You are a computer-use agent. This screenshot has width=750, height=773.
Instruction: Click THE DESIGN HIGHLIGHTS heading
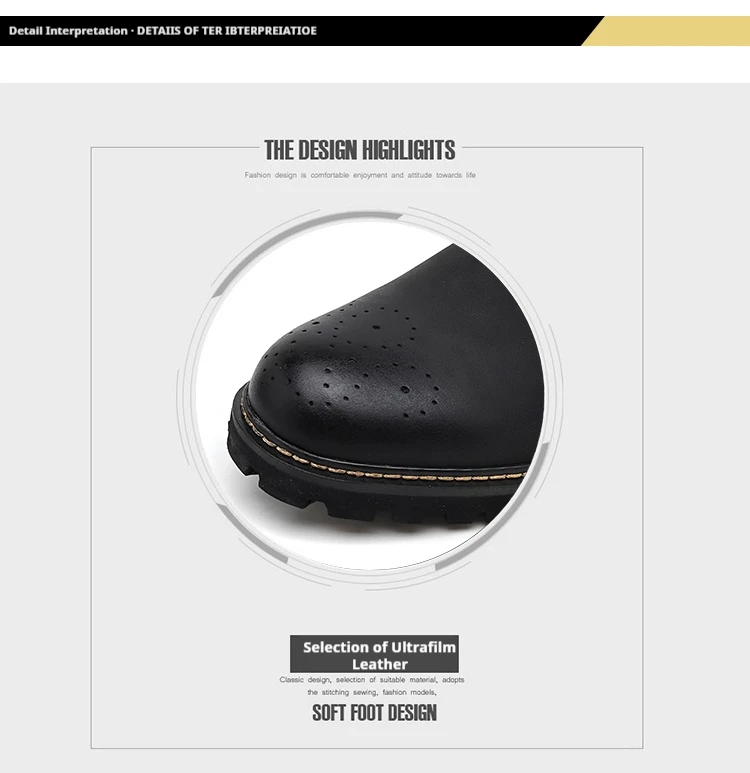click(359, 150)
